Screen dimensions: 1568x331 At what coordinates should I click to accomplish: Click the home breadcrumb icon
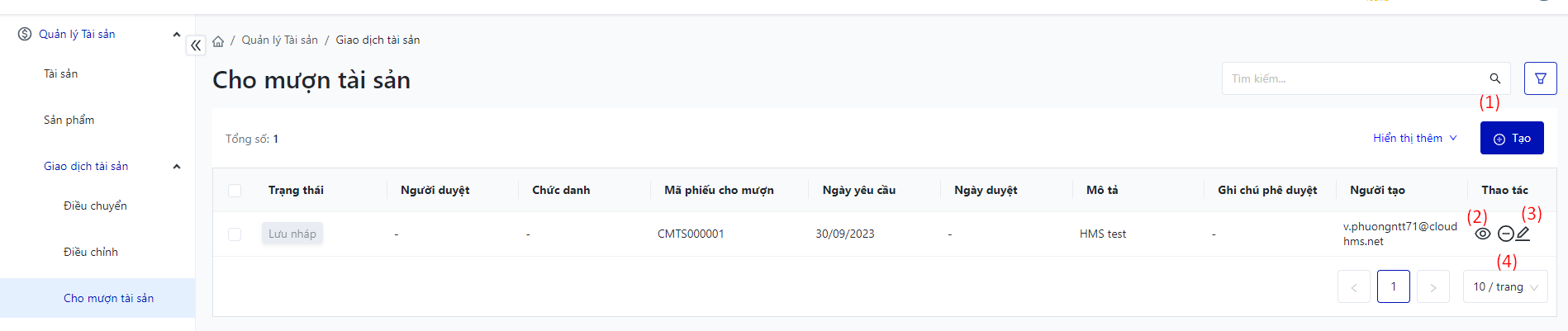(218, 40)
